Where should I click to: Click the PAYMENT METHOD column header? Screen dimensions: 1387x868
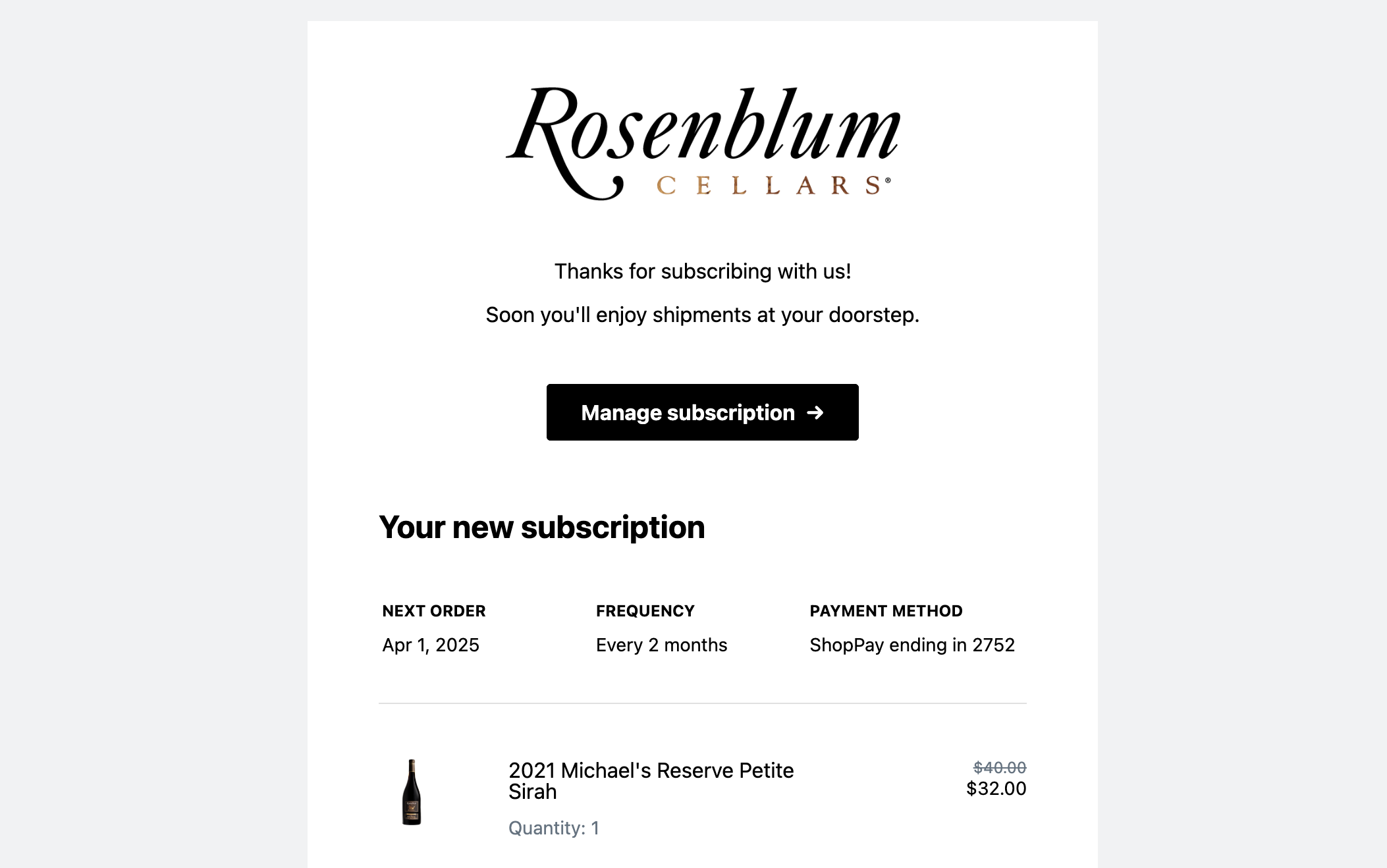coord(886,610)
